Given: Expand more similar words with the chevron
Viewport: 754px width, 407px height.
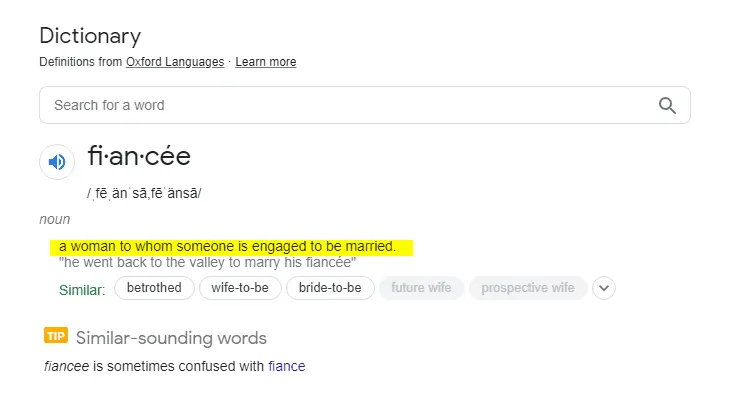Looking at the screenshot, I should tap(603, 288).
